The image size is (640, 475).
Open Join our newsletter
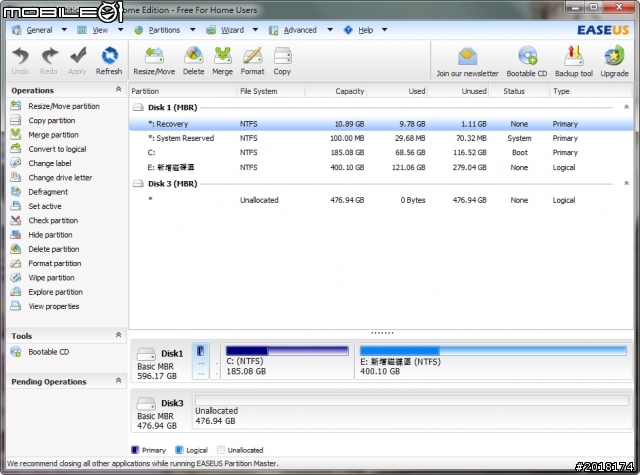467,62
